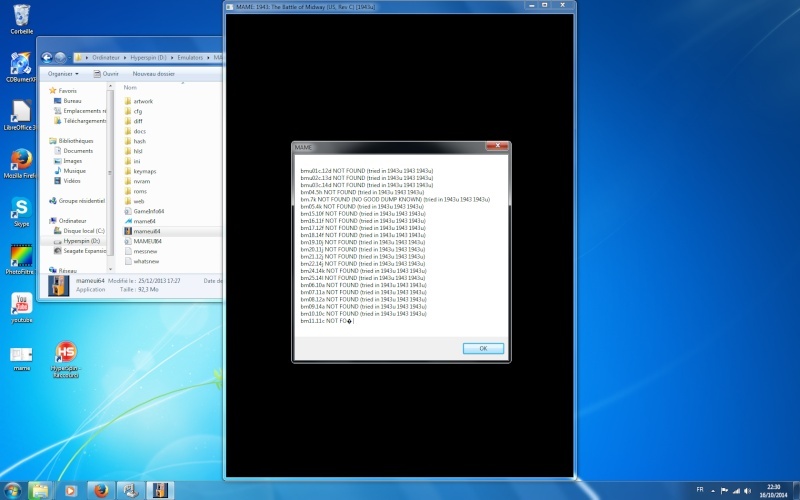Close the MAME error dialog
Screen dimensions: 800x500
tap(497, 146)
